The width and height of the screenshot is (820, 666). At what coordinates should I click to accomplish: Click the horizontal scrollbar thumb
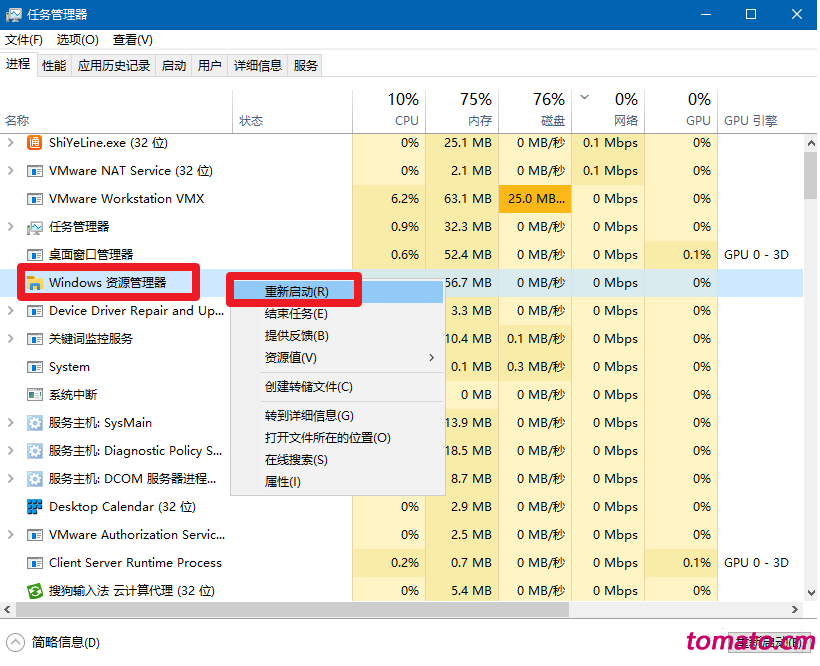point(292,610)
